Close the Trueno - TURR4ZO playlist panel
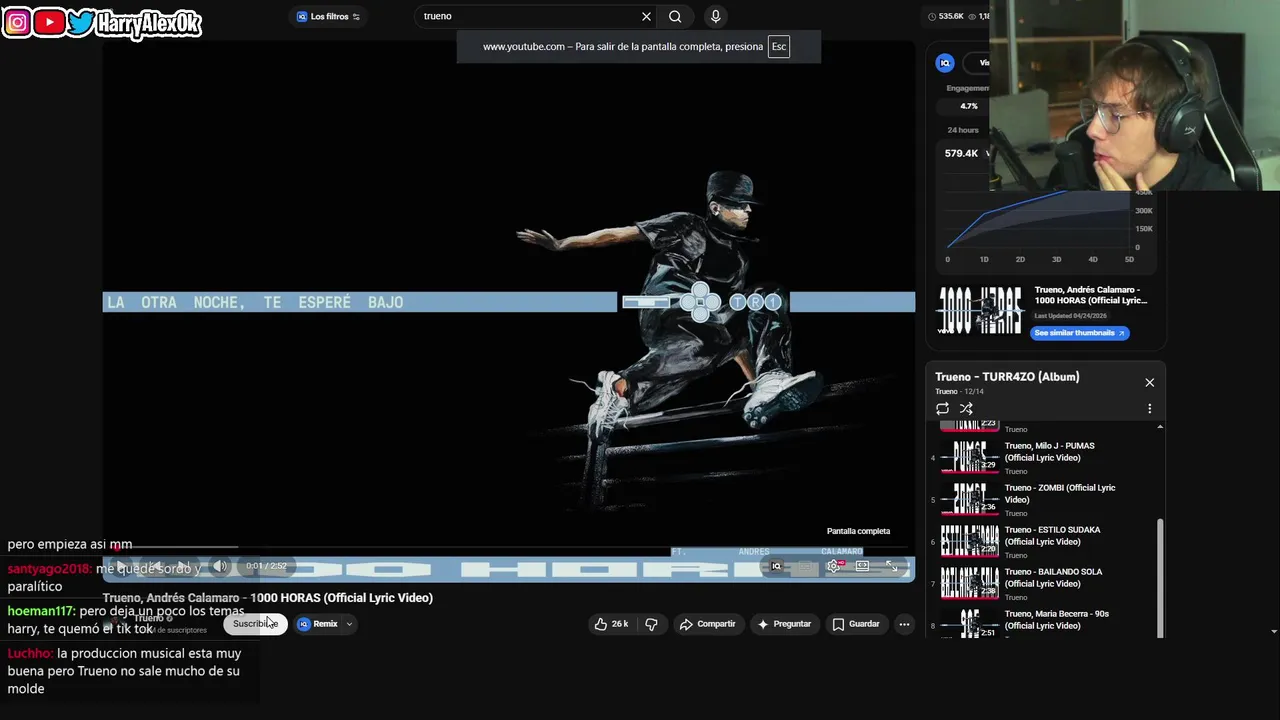The width and height of the screenshot is (1280, 720). coord(1149,383)
